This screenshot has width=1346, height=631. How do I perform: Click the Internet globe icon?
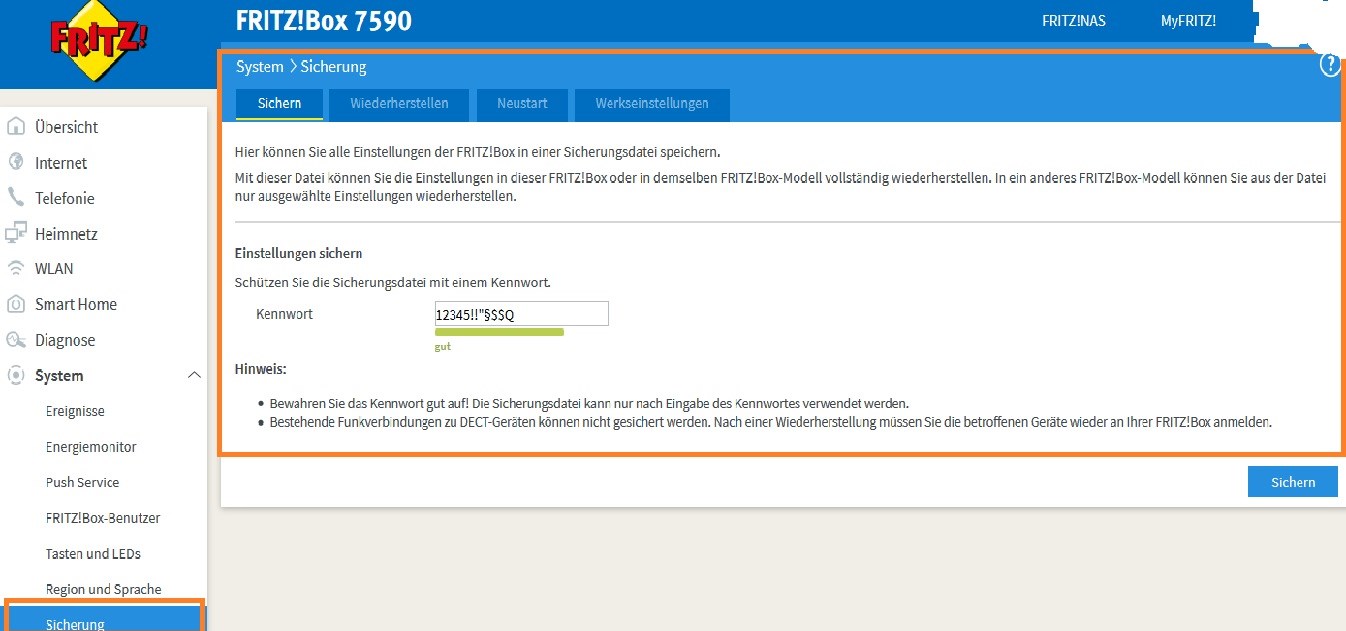coord(16,162)
